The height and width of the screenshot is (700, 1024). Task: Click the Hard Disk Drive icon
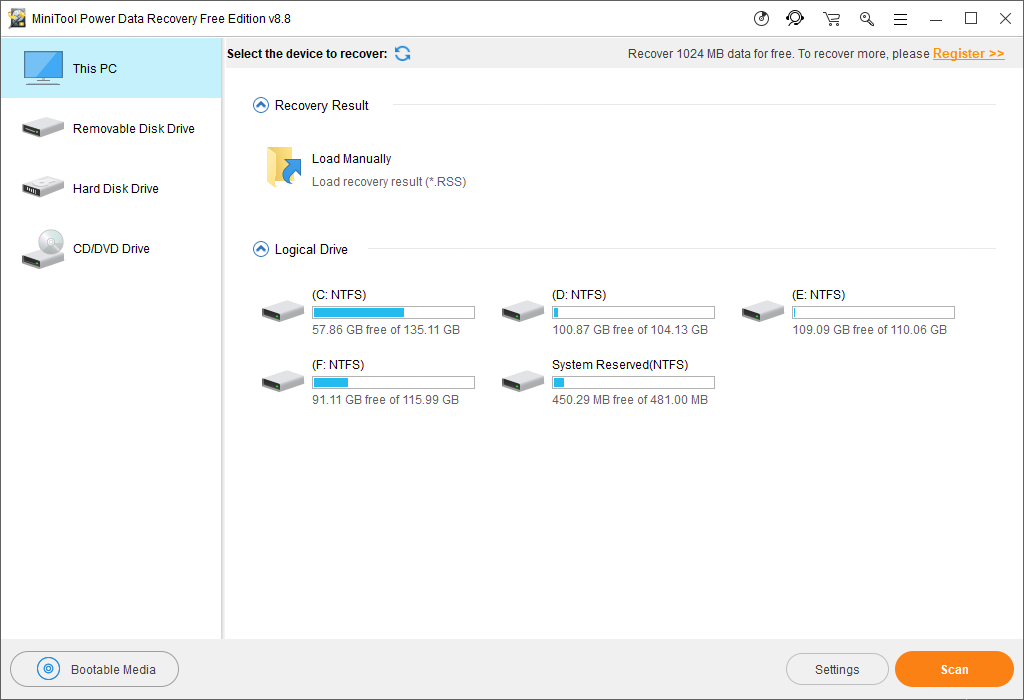43,187
